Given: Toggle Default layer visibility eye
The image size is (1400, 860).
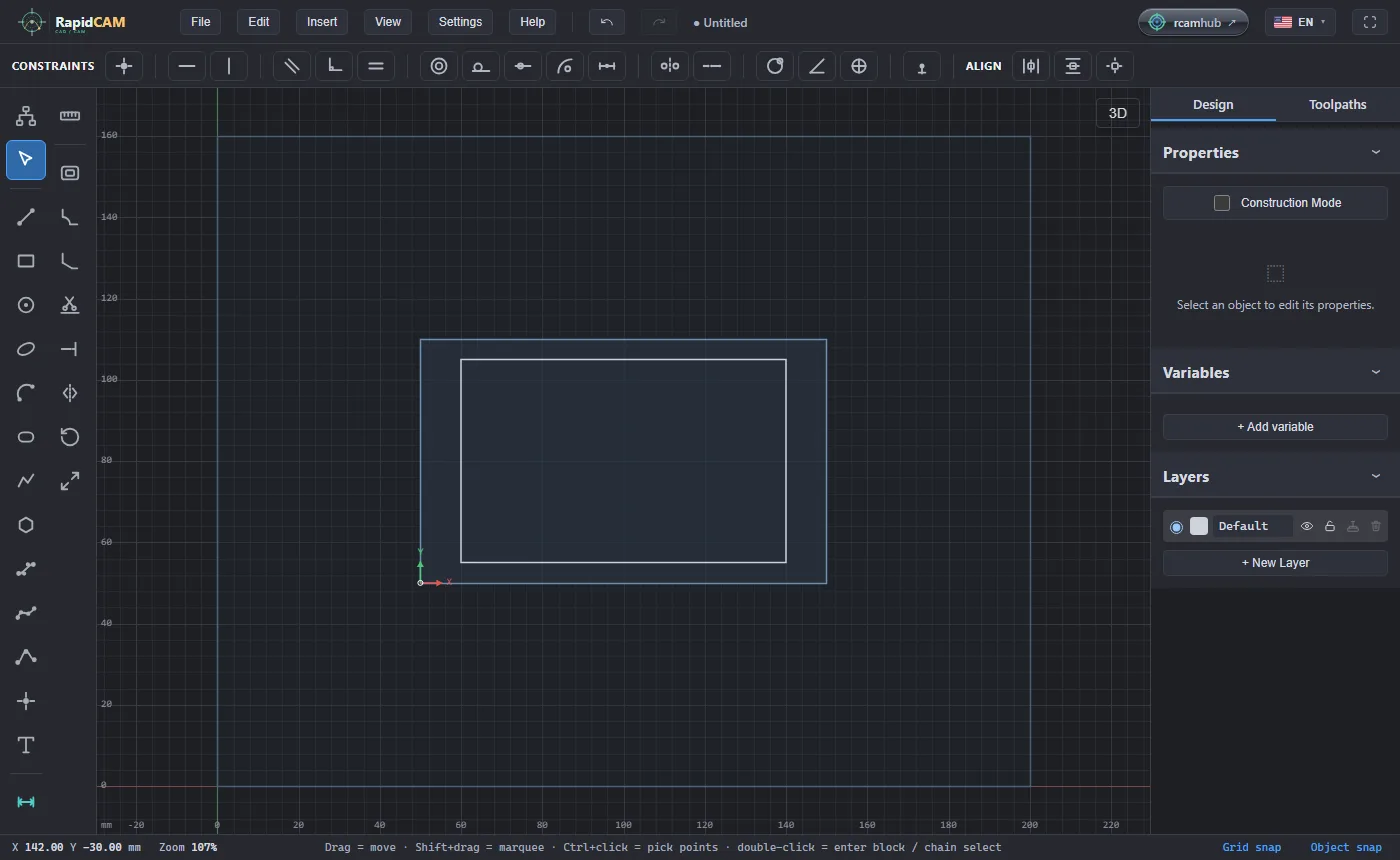Looking at the screenshot, I should [1306, 526].
